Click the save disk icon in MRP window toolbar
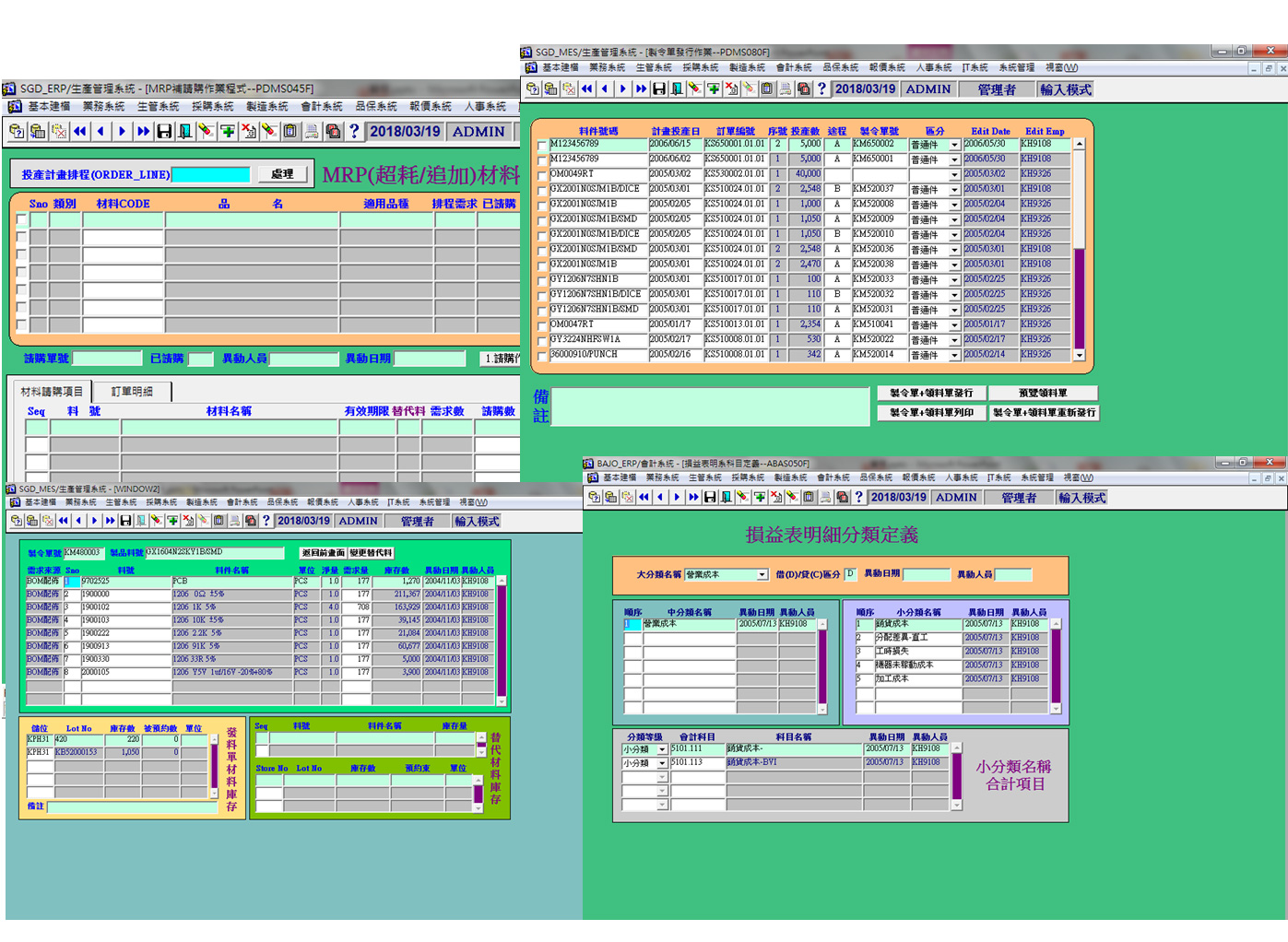Viewport: 1288px width, 942px height. pyautogui.click(x=164, y=132)
